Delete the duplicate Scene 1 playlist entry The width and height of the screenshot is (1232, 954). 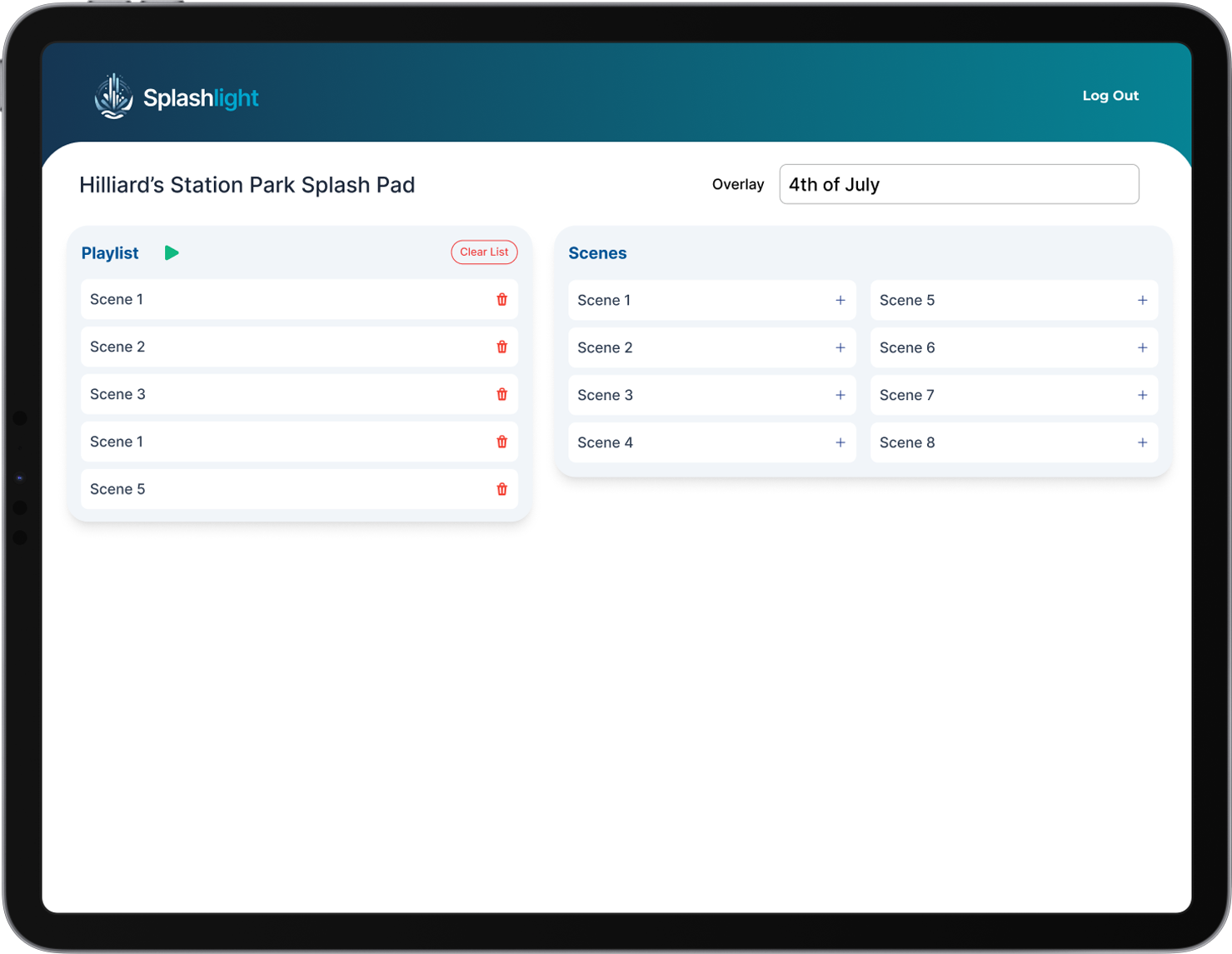501,442
